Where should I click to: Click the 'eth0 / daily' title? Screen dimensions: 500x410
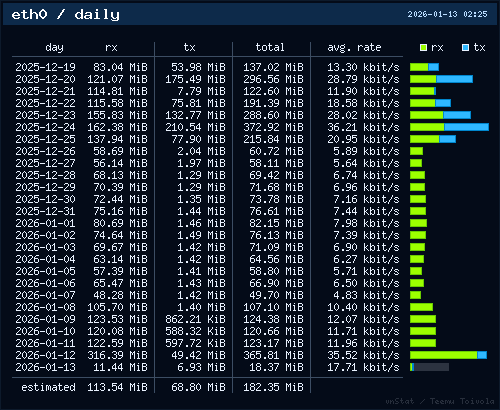click(65, 15)
